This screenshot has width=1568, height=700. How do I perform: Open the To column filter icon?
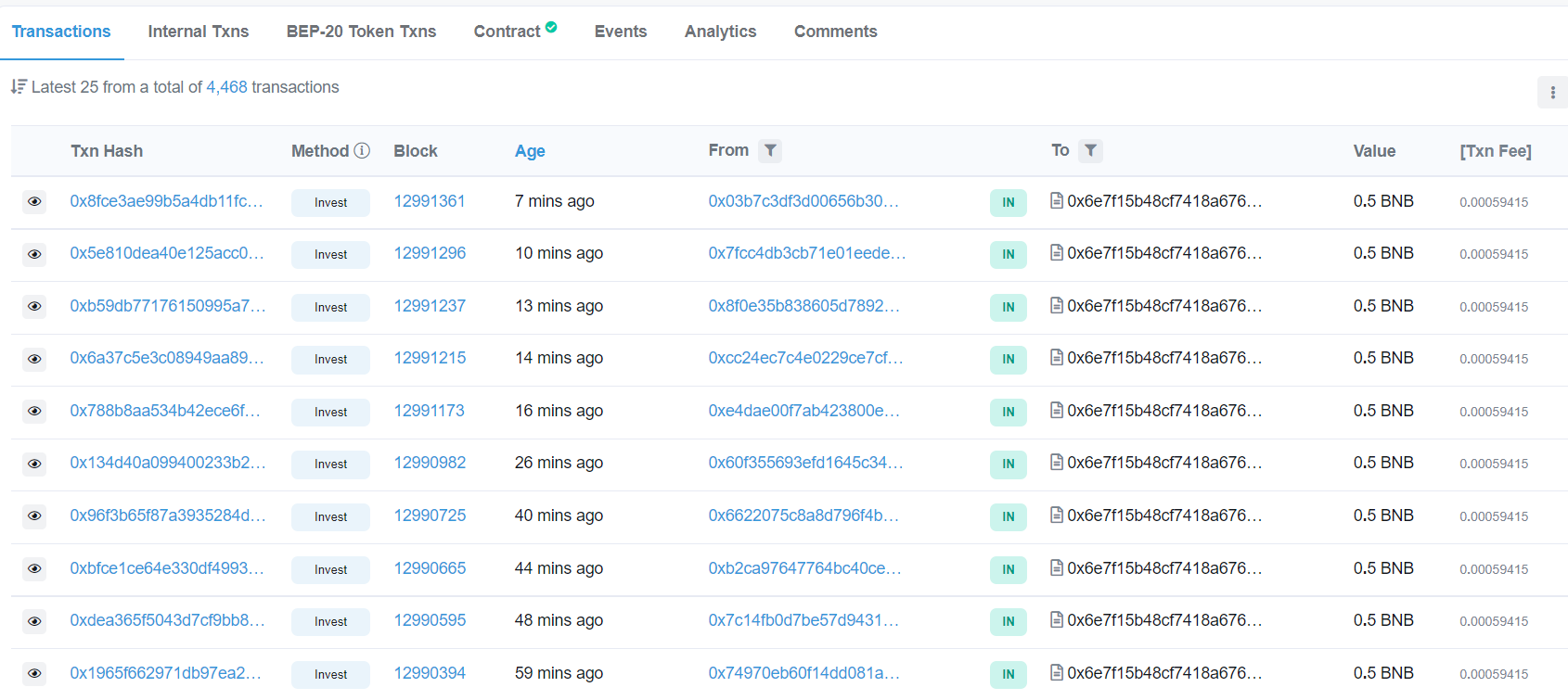click(x=1091, y=150)
